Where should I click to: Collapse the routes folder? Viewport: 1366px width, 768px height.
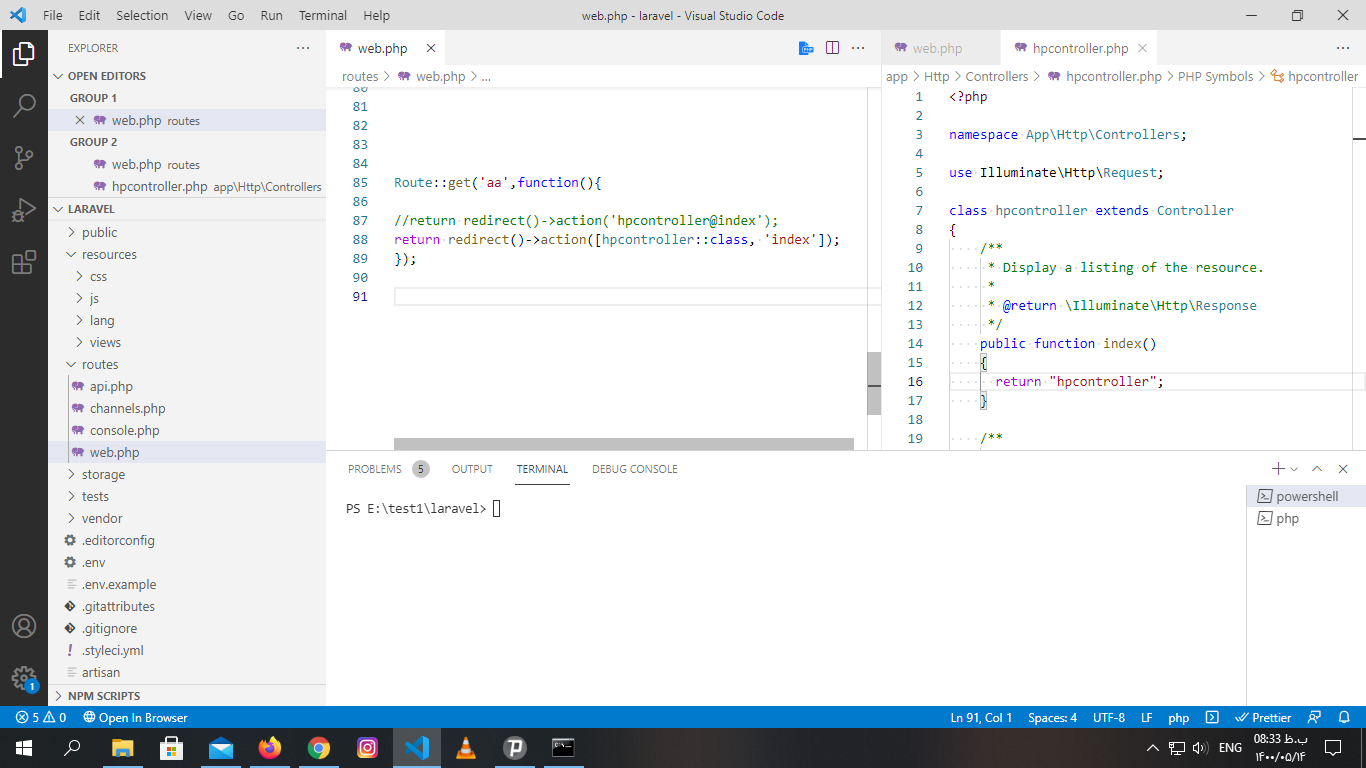point(99,364)
